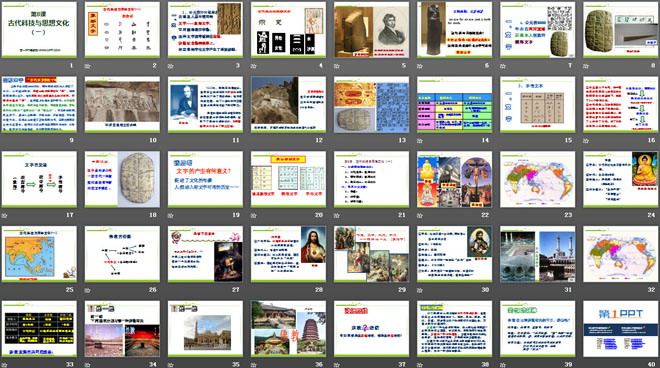Select slide 11 with seated man portrait
This screenshot has width=660, height=368.
[205, 104]
